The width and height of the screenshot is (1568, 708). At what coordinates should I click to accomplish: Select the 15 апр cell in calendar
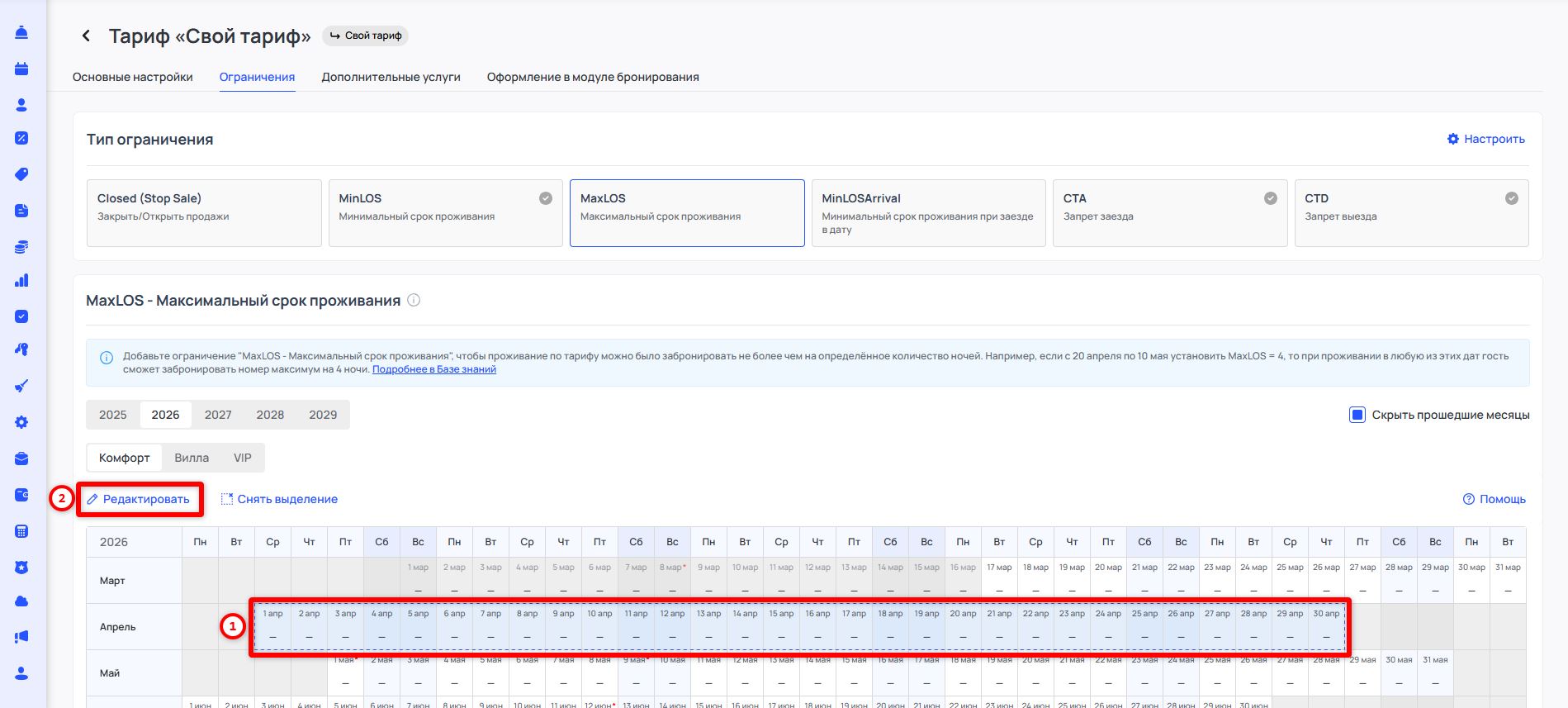pos(781,626)
